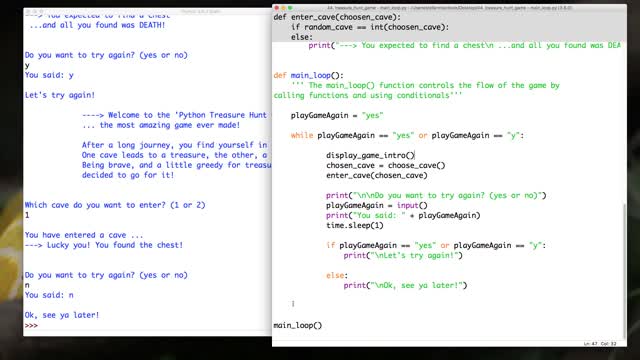This screenshot has height=360, width=640.
Task: Click docstring line 'calling functions and using conditionals'
Action: coord(368,96)
